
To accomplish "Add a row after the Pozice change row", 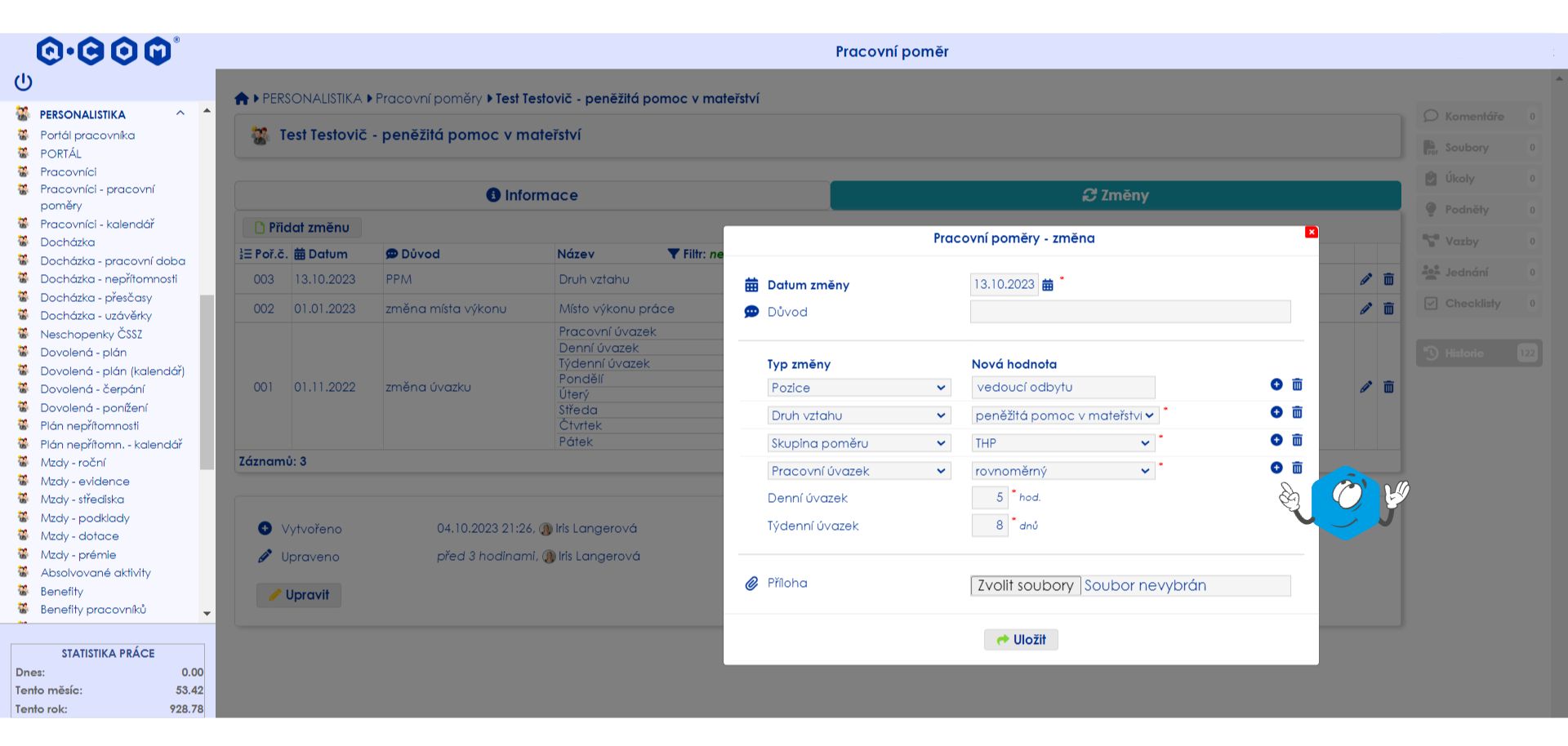I will [1276, 384].
